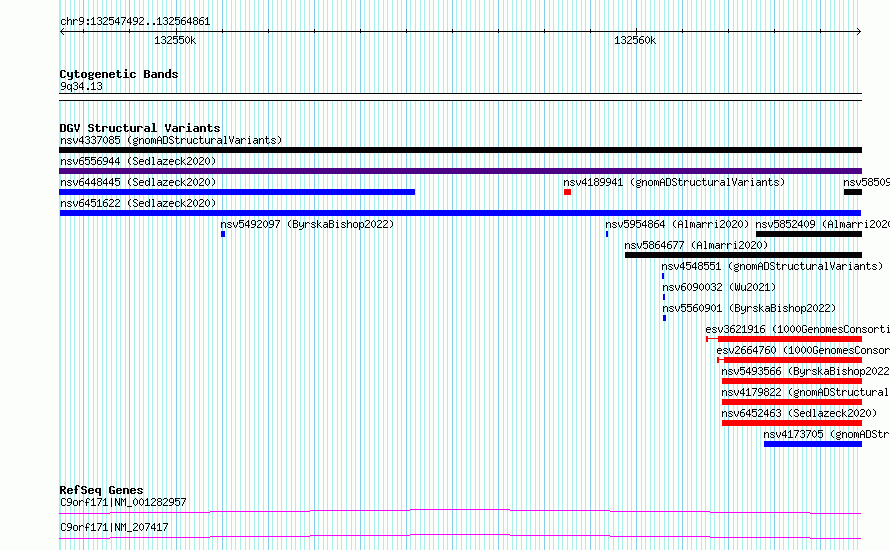
Task: Click the small blue nsv5492097 marker
Action: coord(223,234)
